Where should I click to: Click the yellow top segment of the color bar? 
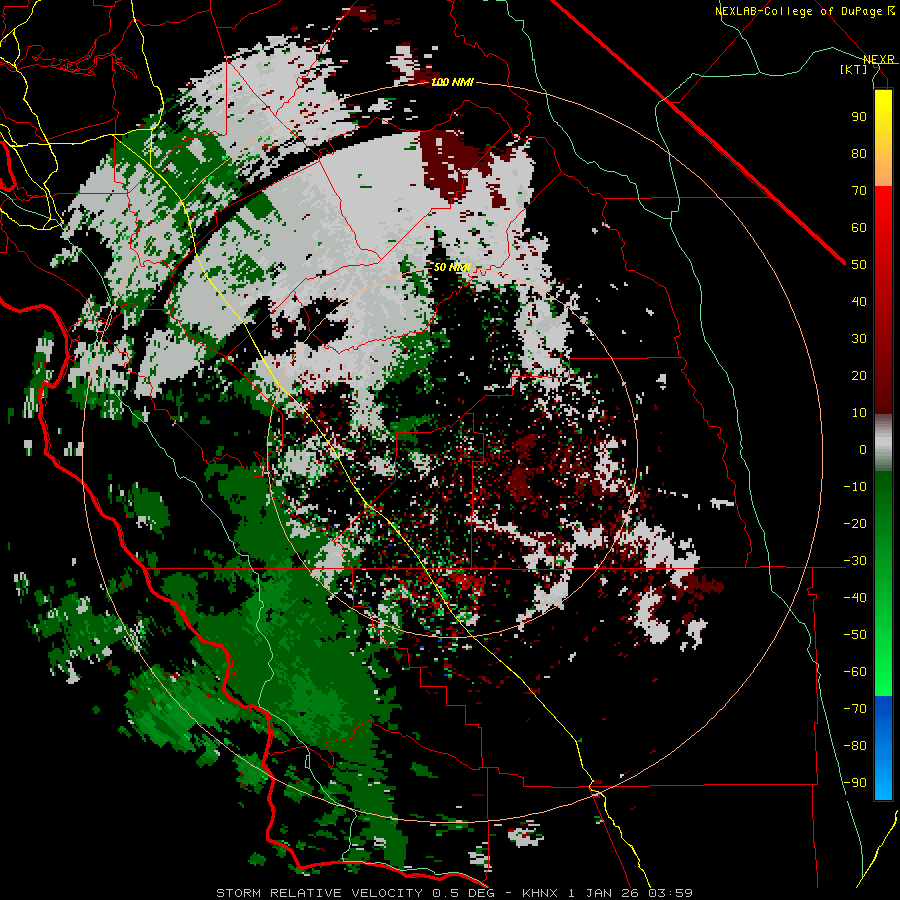[x=883, y=138]
